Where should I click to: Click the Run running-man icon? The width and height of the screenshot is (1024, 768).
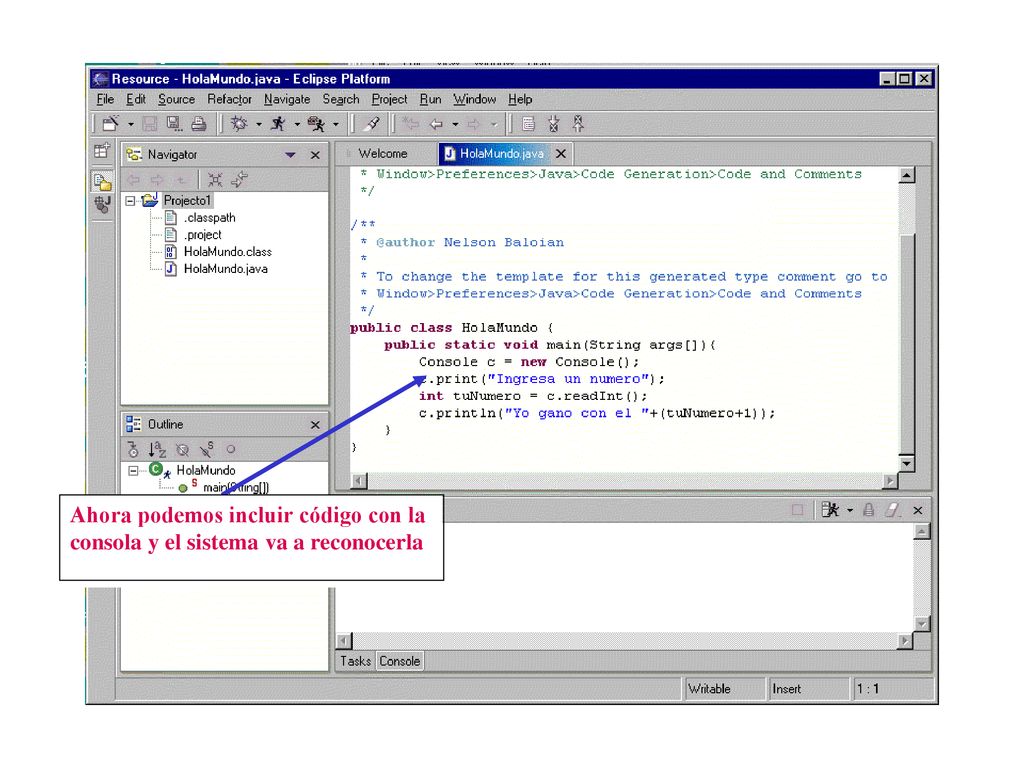click(278, 123)
